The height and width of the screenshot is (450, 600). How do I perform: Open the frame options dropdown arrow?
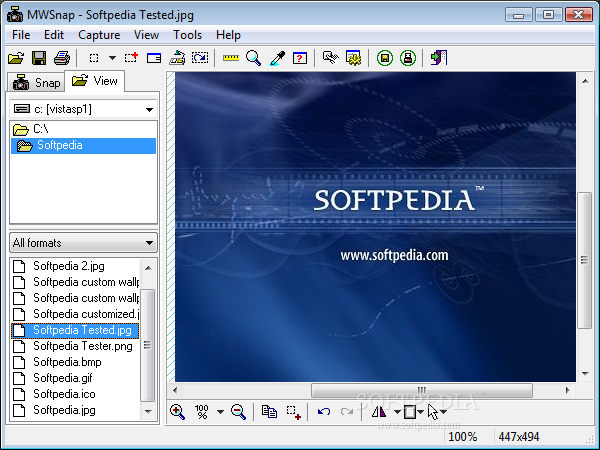(x=421, y=412)
